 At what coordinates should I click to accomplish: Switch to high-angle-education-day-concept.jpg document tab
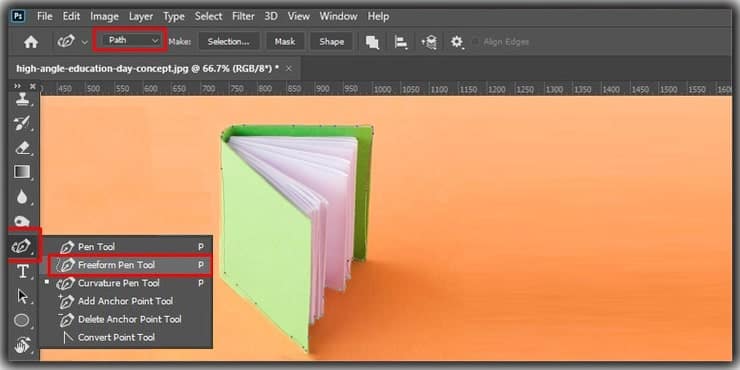tap(147, 69)
